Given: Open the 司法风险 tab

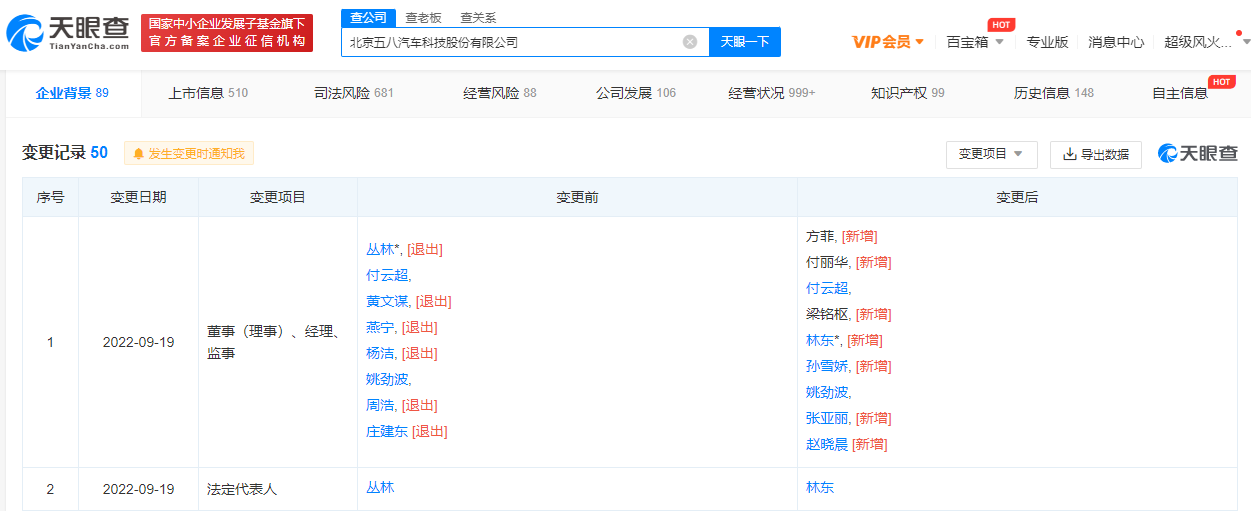Looking at the screenshot, I should [354, 93].
